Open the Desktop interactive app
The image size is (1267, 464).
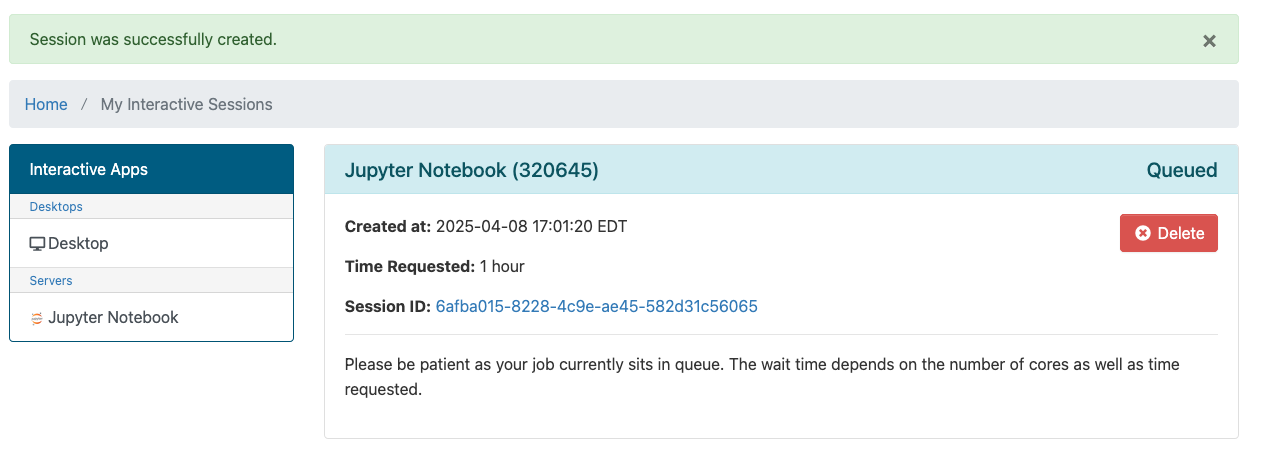coord(78,243)
